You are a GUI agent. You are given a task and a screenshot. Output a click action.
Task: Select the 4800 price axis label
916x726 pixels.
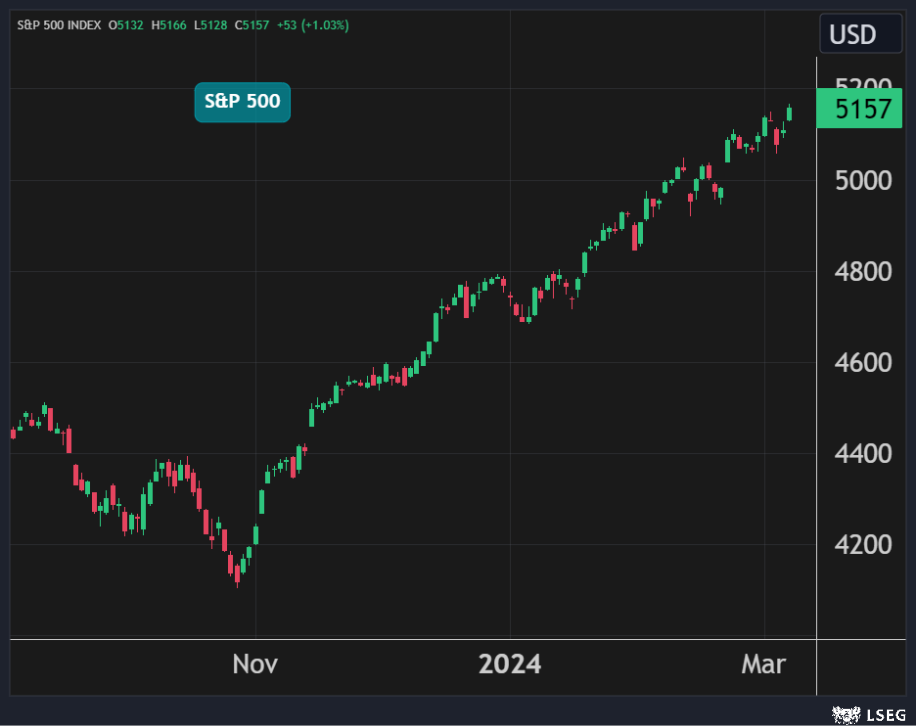(x=862, y=272)
